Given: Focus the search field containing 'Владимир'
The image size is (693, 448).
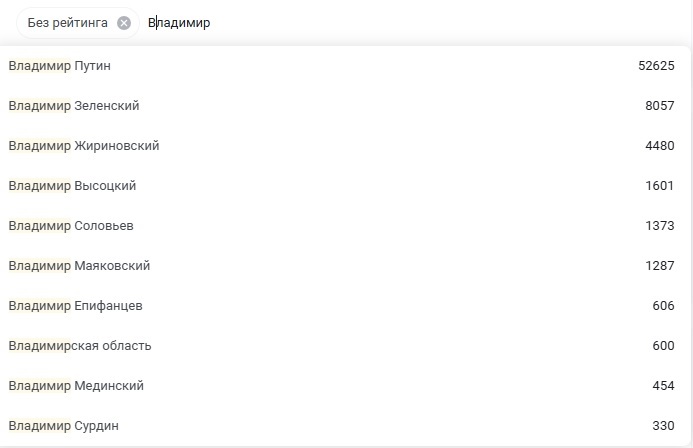Looking at the screenshot, I should (411, 23).
